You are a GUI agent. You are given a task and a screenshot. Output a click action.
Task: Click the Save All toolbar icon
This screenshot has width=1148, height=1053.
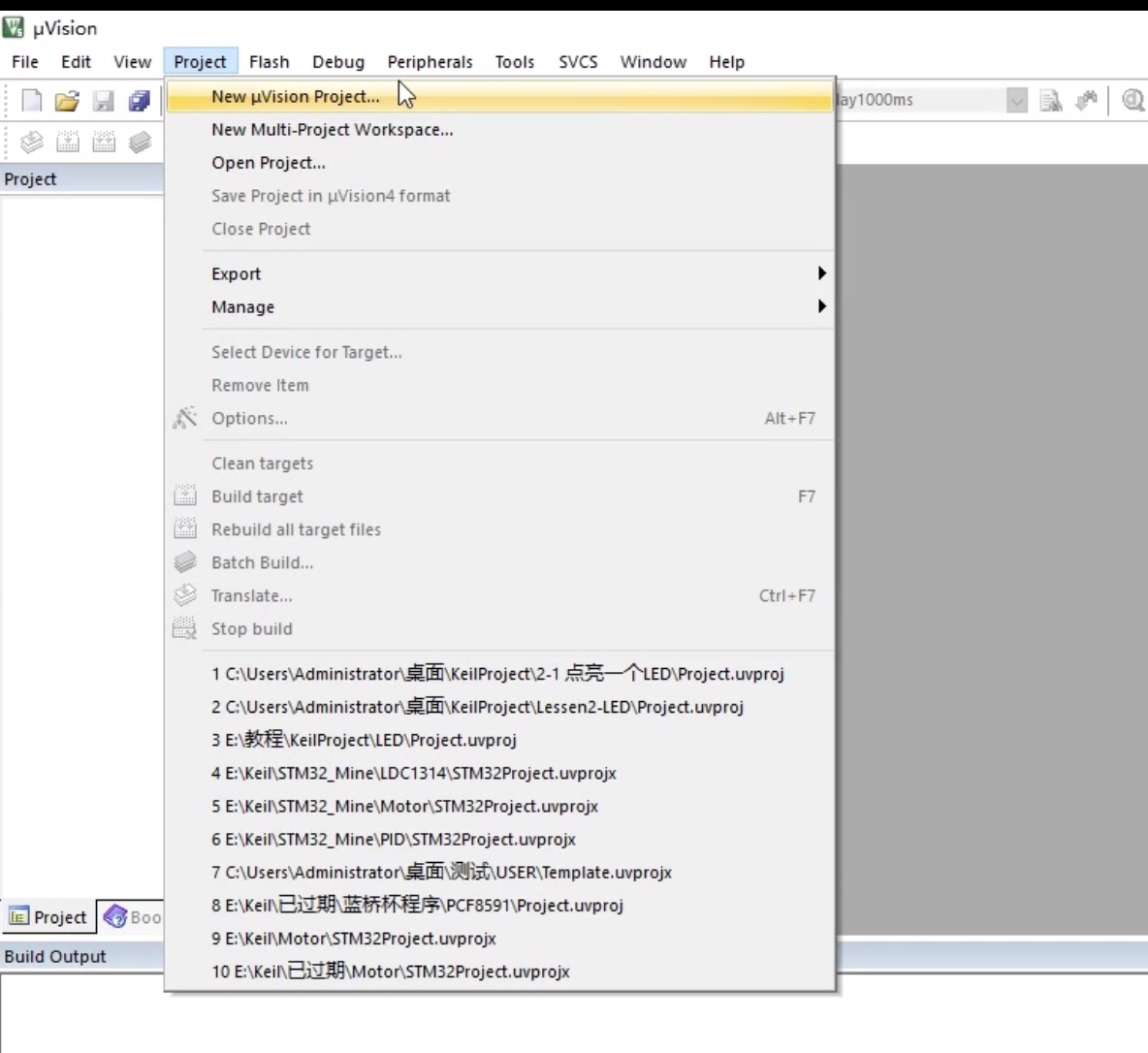coord(139,100)
